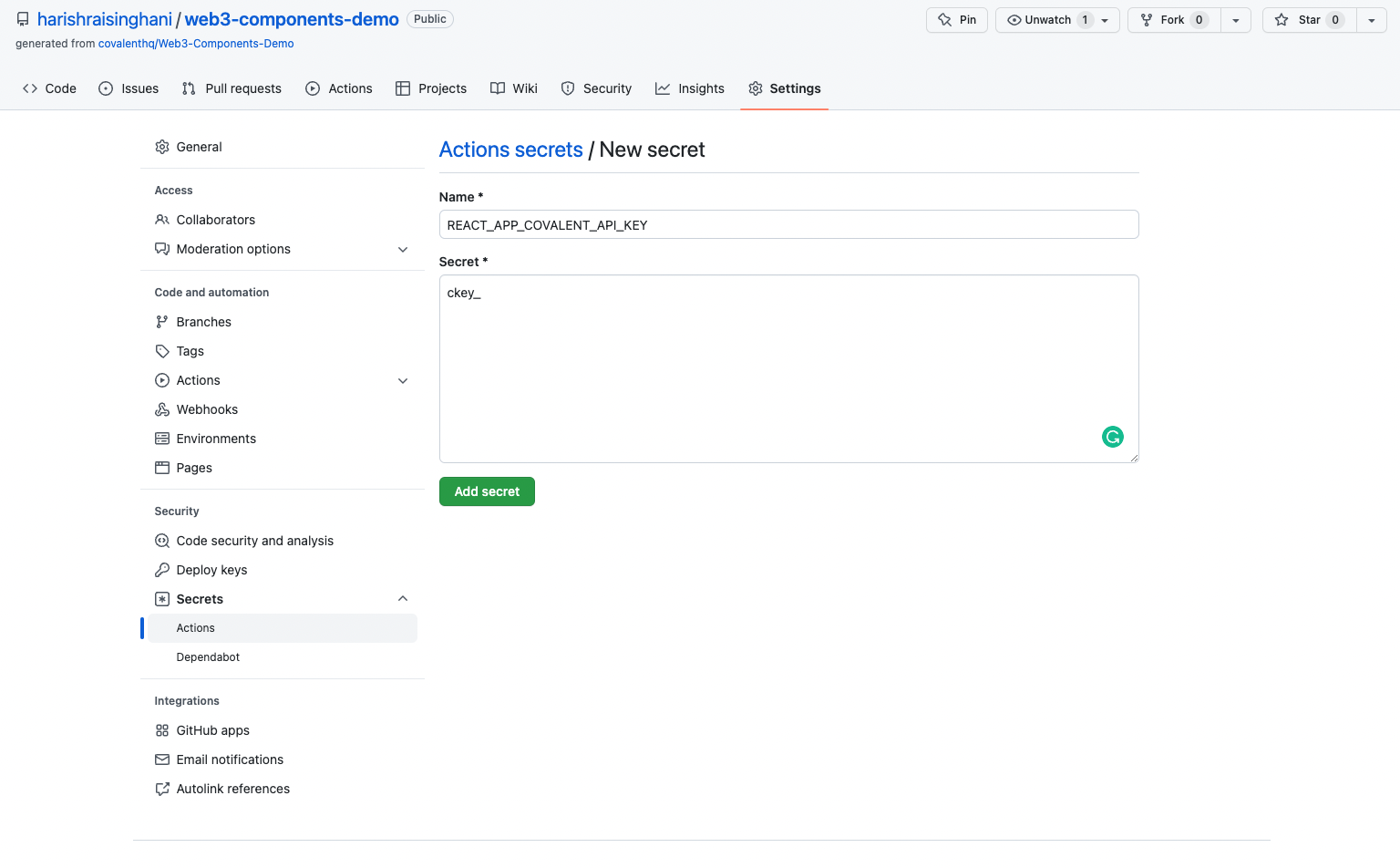This screenshot has height=868, width=1400.
Task: Click the GitHub apps grid icon
Action: pyautogui.click(x=162, y=730)
